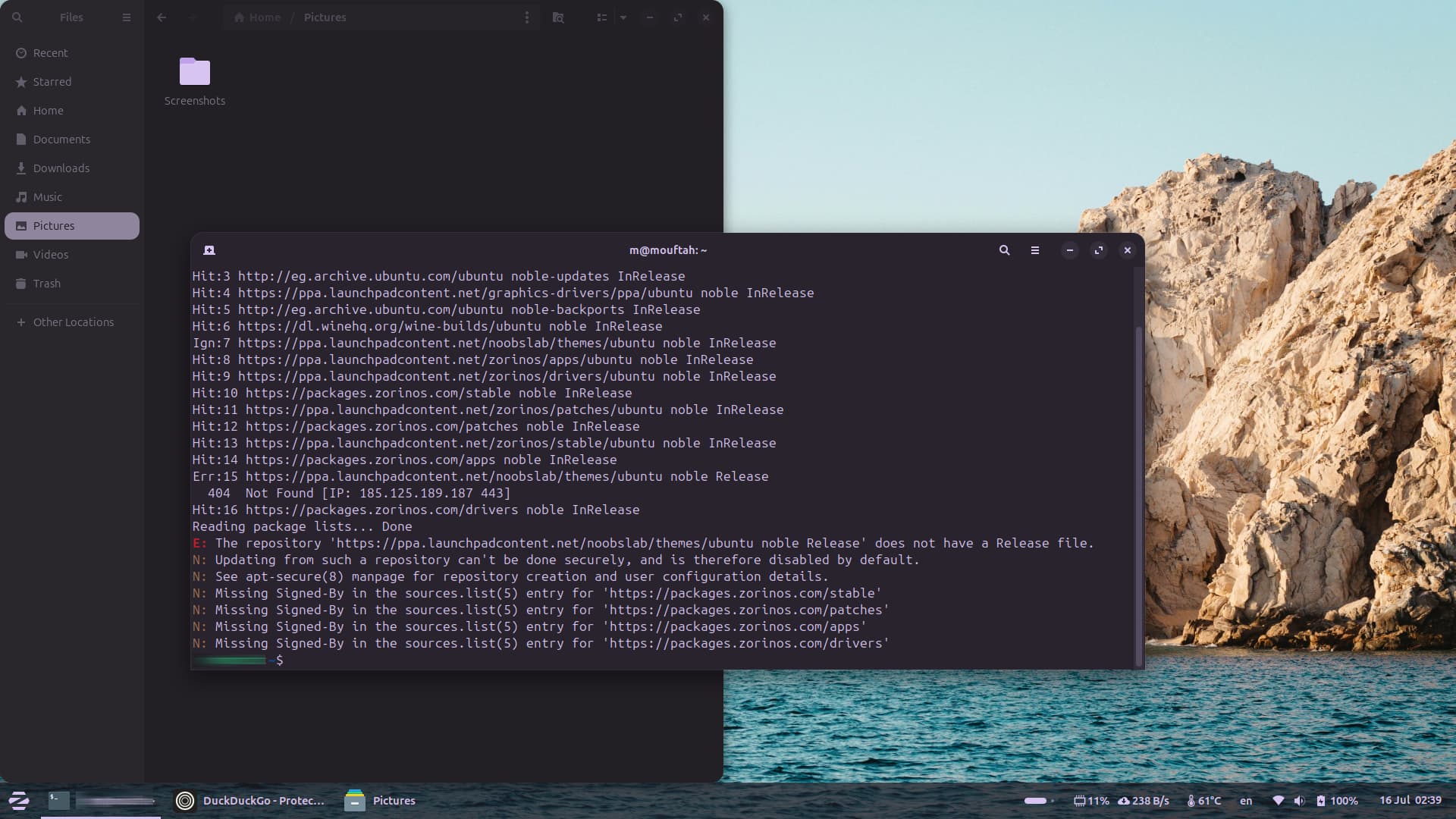This screenshot has height=819, width=1456.
Task: Click the terminal prompt line
Action: click(x=238, y=661)
